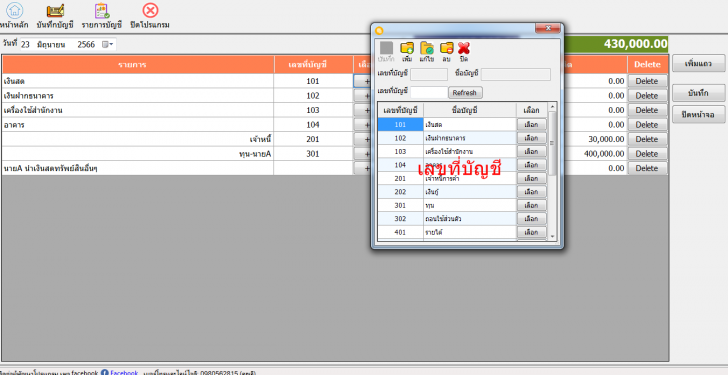Image resolution: width=728 pixels, height=375 pixels.
Task: Delete the เงินฝากธนาคาร row
Action: 647,96
